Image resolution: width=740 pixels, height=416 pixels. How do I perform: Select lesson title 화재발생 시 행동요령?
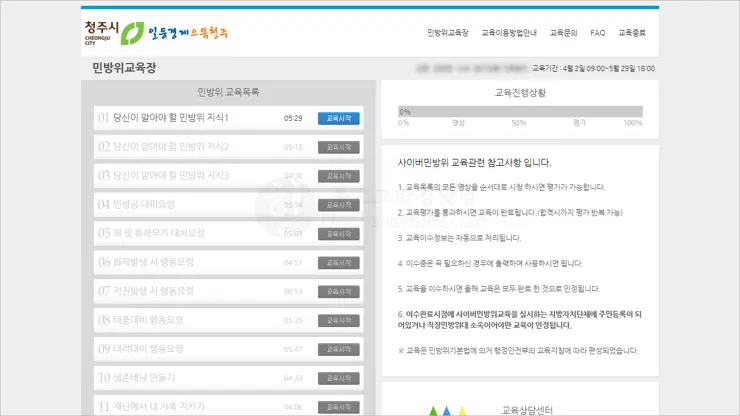pyautogui.click(x=153, y=262)
